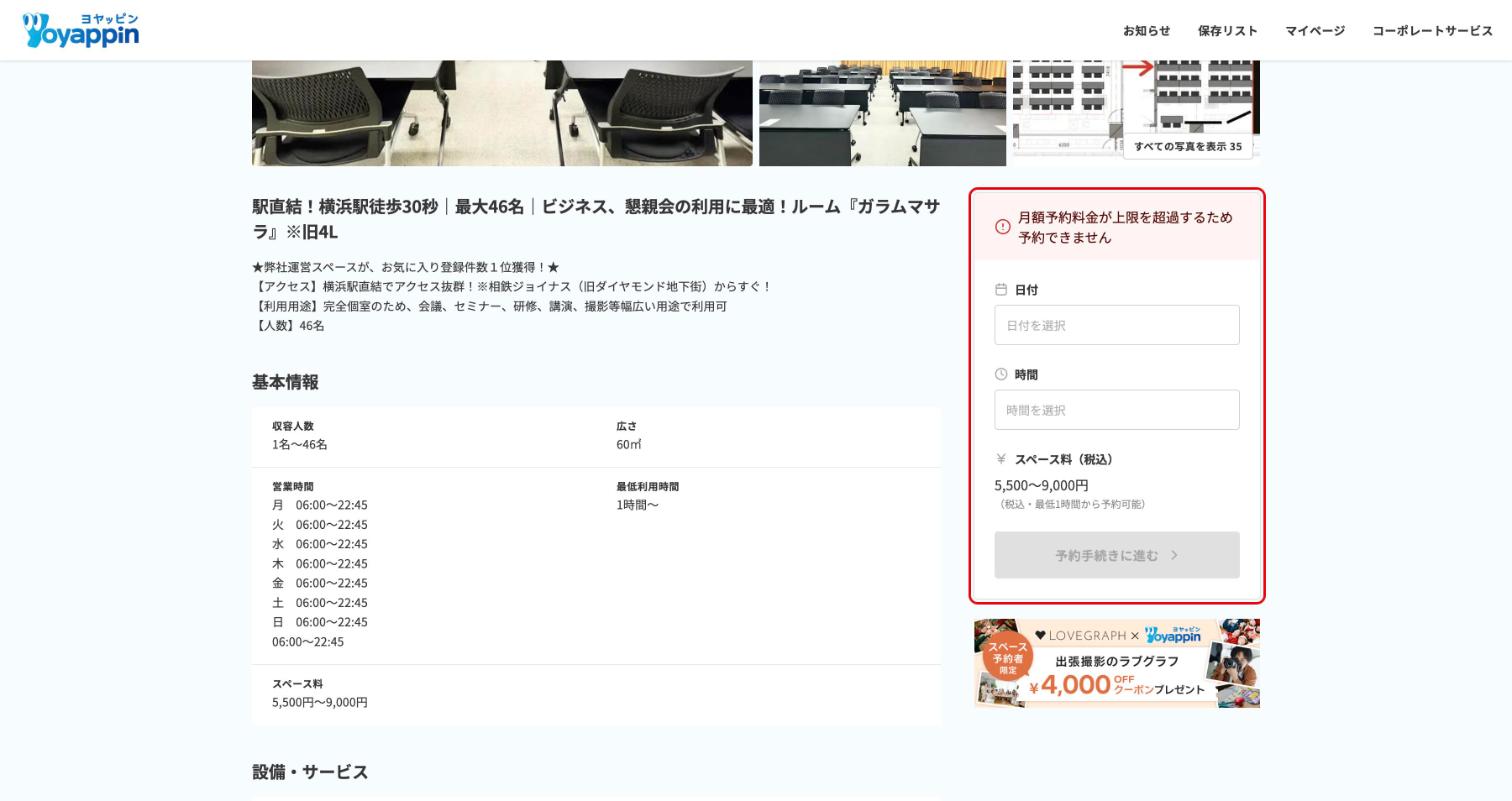Go to マイページ
Viewport: 1512px width, 801px height.
click(1315, 31)
